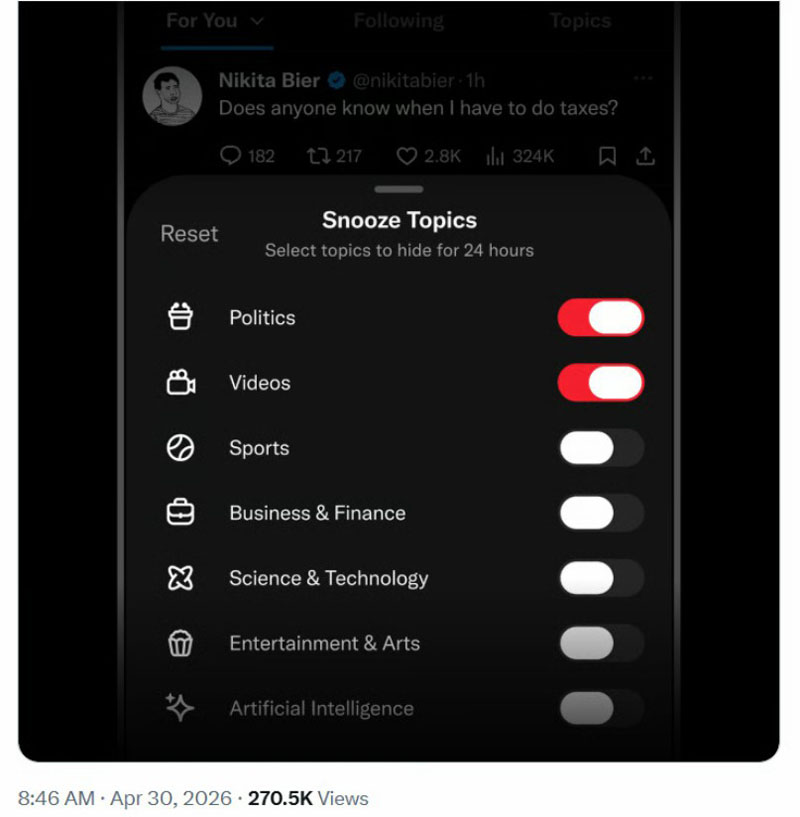
Task: Click the share icon on the post
Action: 646,156
